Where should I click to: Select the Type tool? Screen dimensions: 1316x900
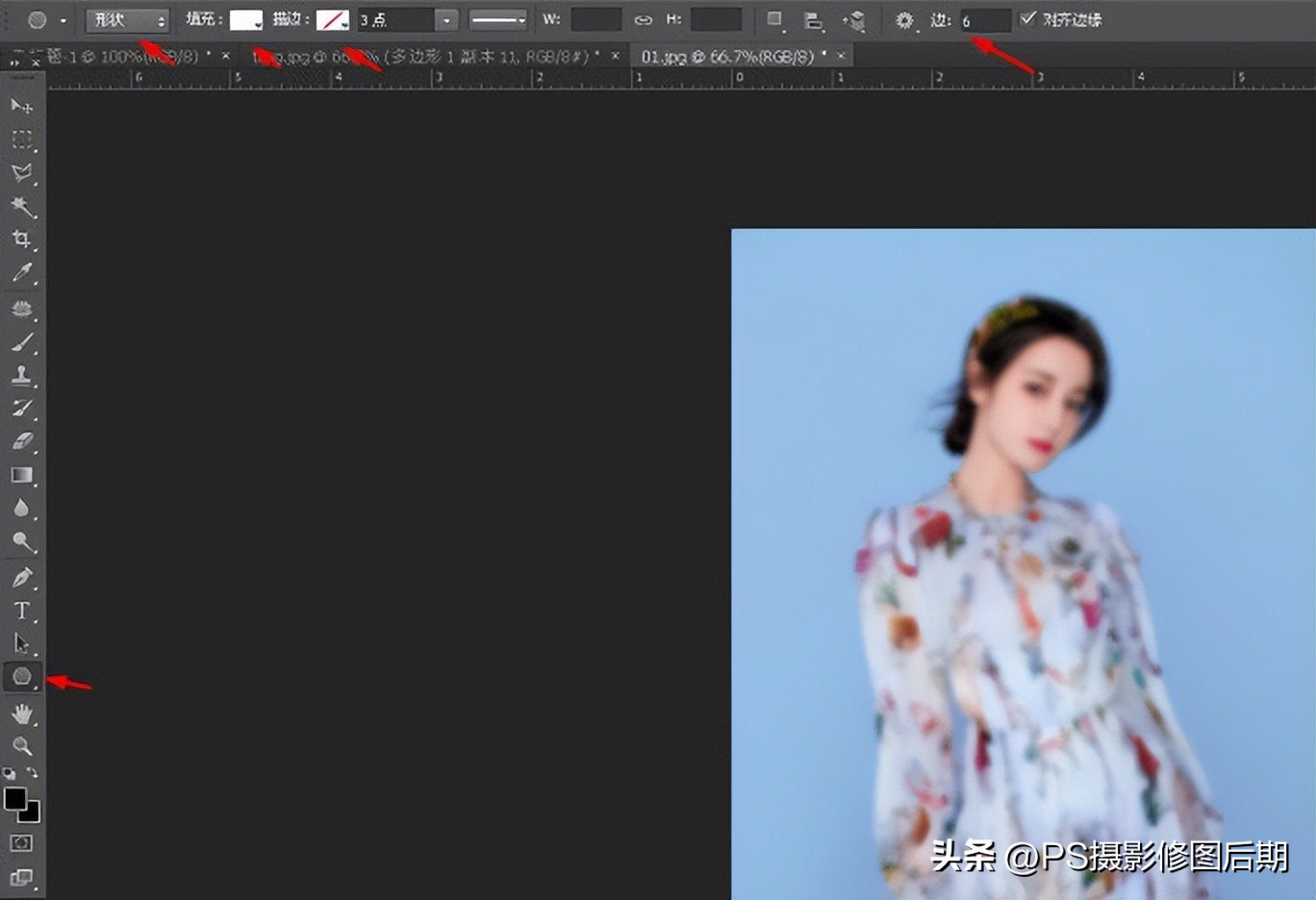click(23, 610)
